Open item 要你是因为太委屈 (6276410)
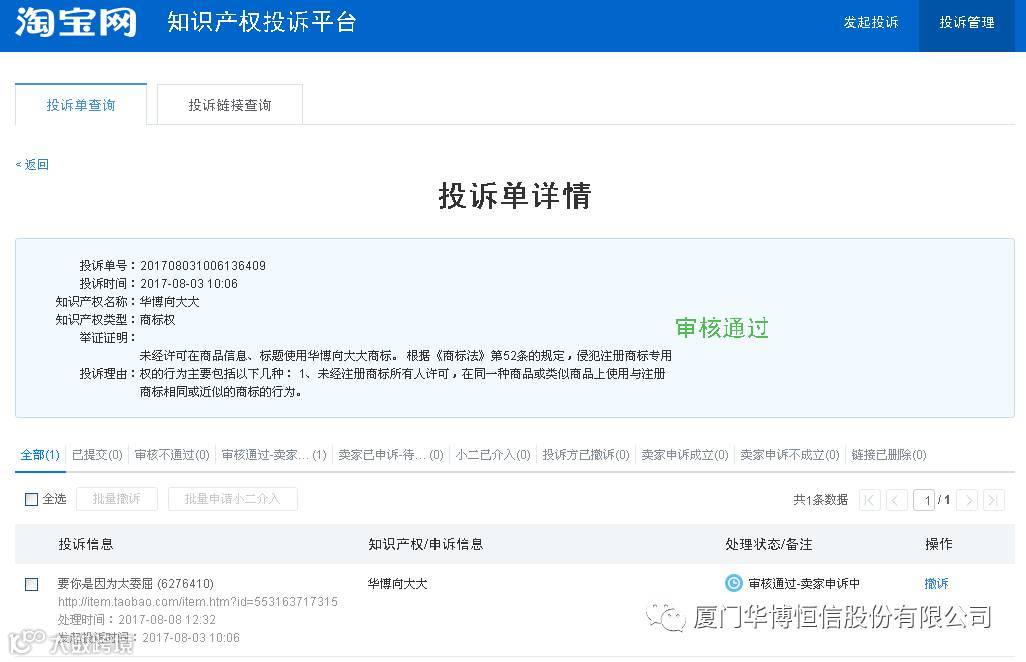 tap(135, 584)
